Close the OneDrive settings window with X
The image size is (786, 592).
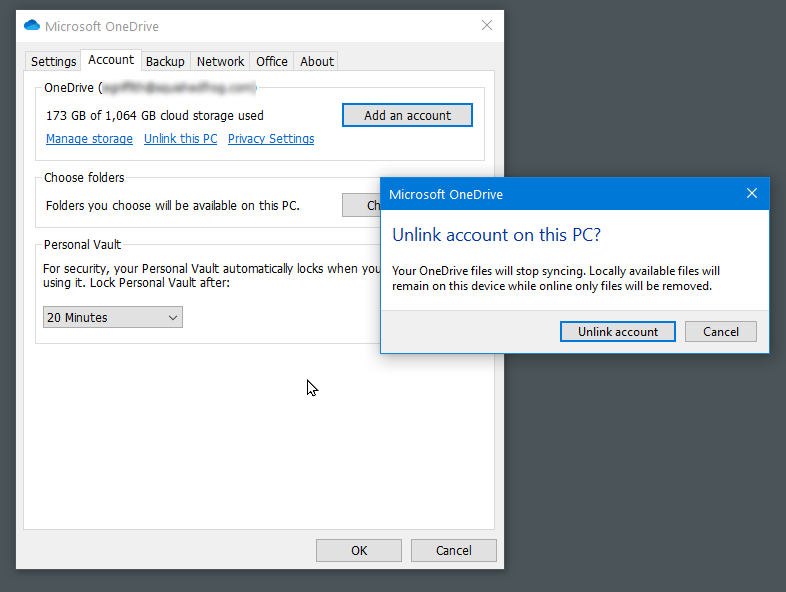(x=486, y=25)
